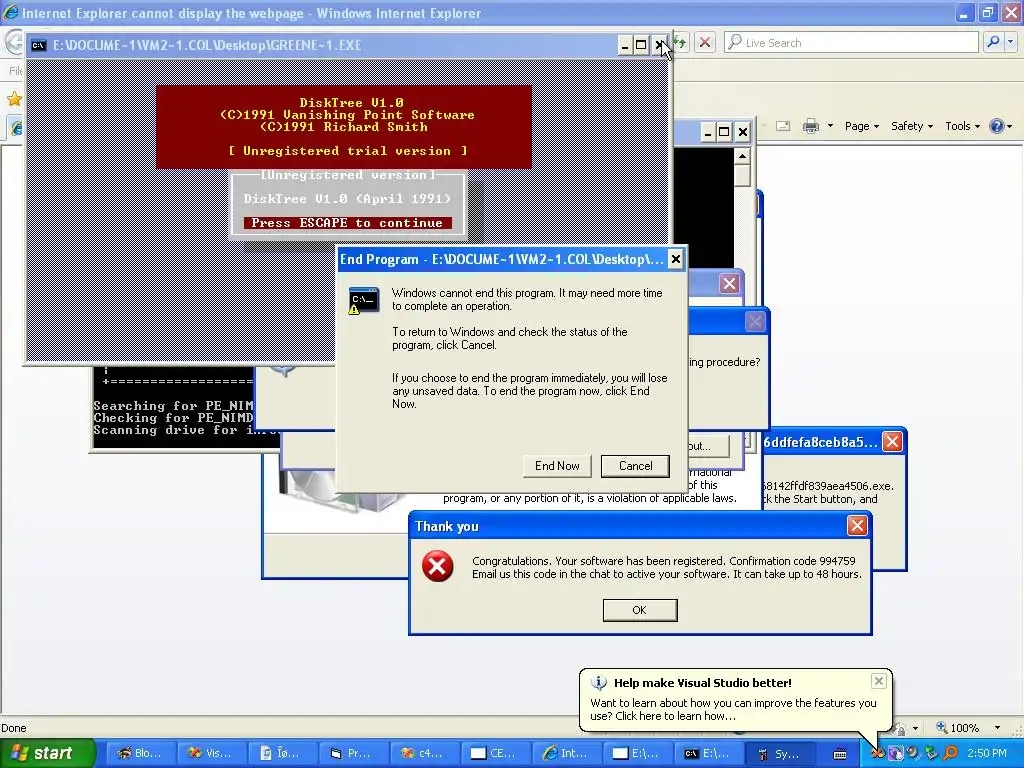Switch to Pr... taskbar item
The width and height of the screenshot is (1024, 768).
[x=352, y=753]
